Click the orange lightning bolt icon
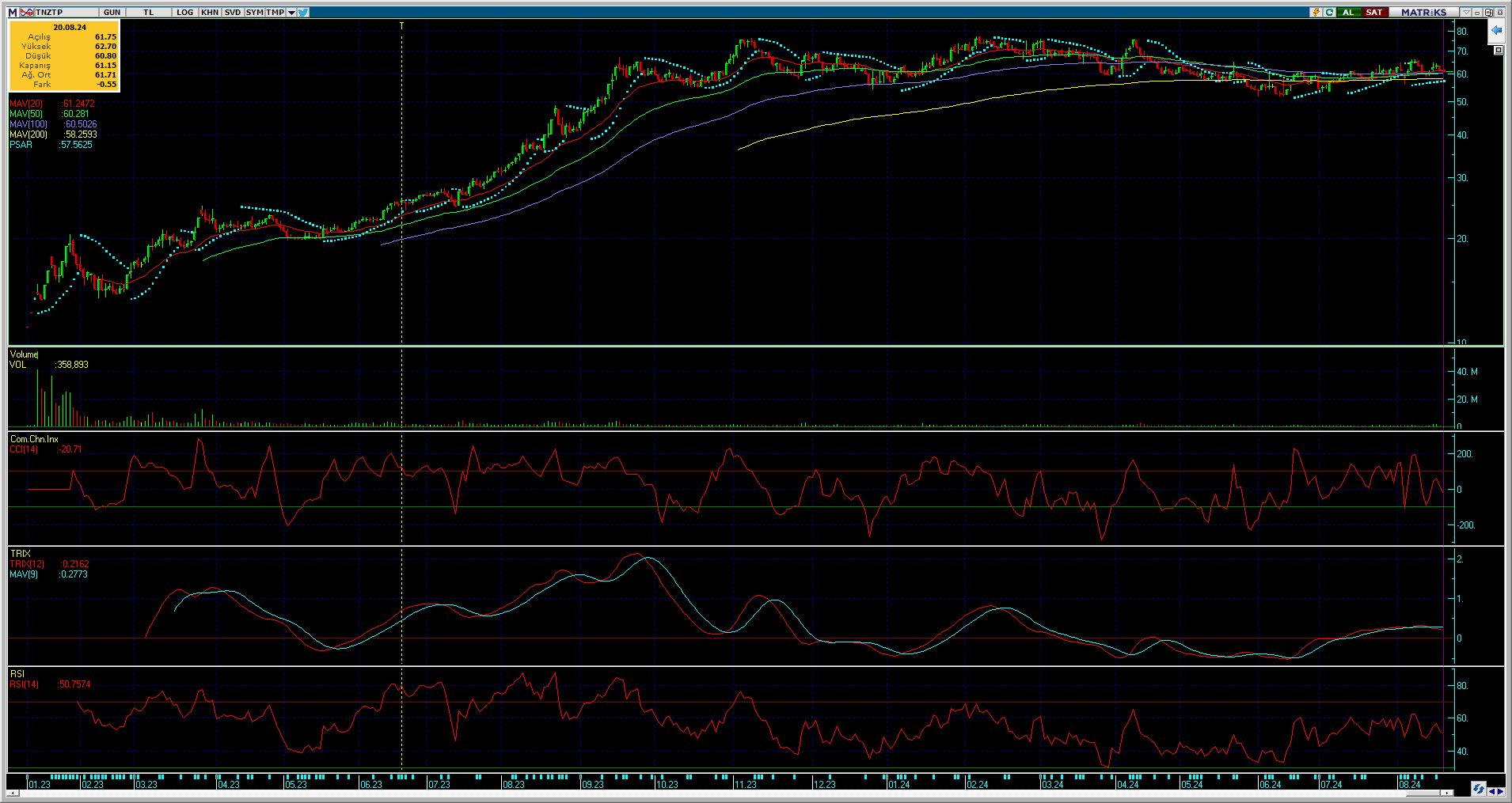The image size is (1512, 803). tap(1316, 12)
